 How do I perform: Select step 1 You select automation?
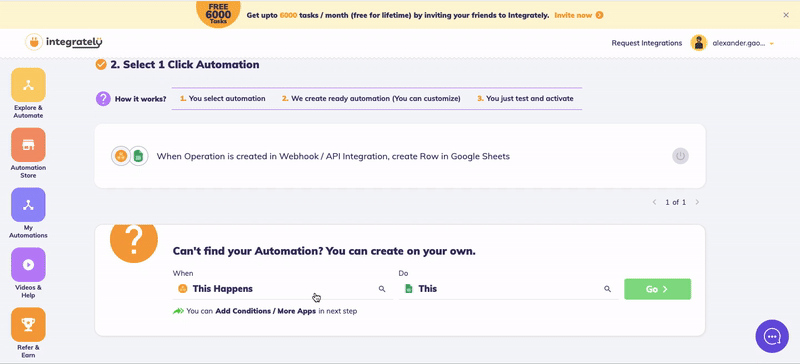tap(222, 99)
